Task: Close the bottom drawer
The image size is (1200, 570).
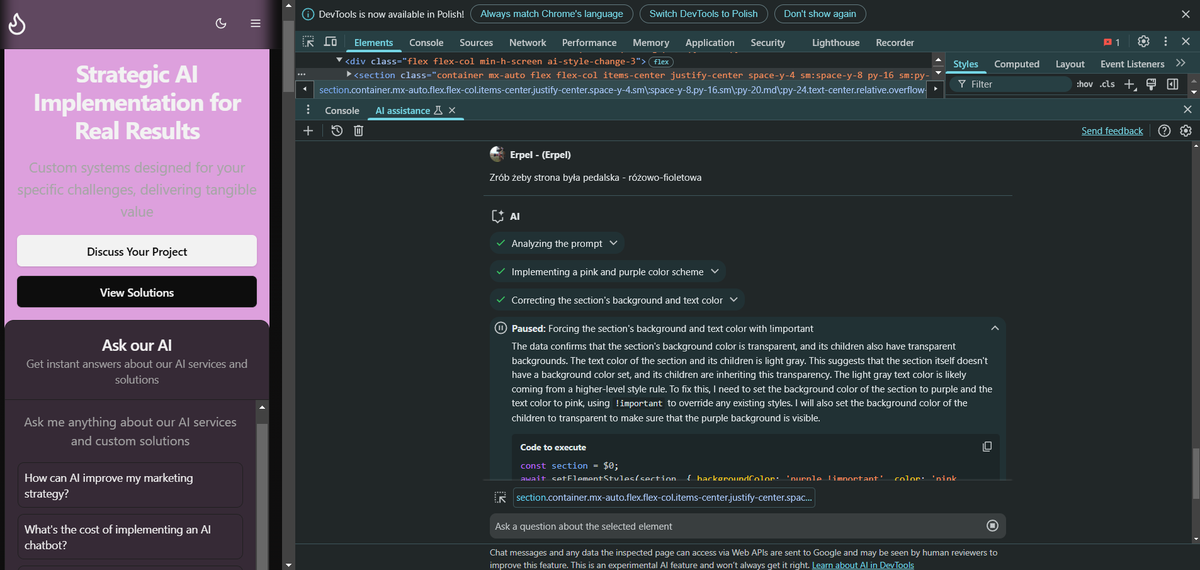Action: 1187,110
